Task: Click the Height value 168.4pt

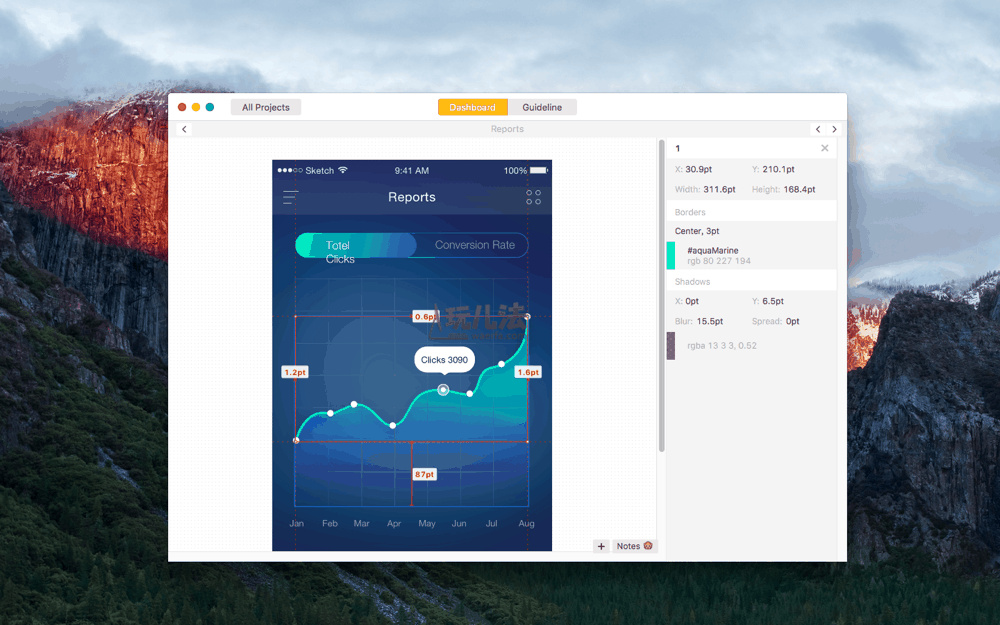Action: tap(799, 189)
